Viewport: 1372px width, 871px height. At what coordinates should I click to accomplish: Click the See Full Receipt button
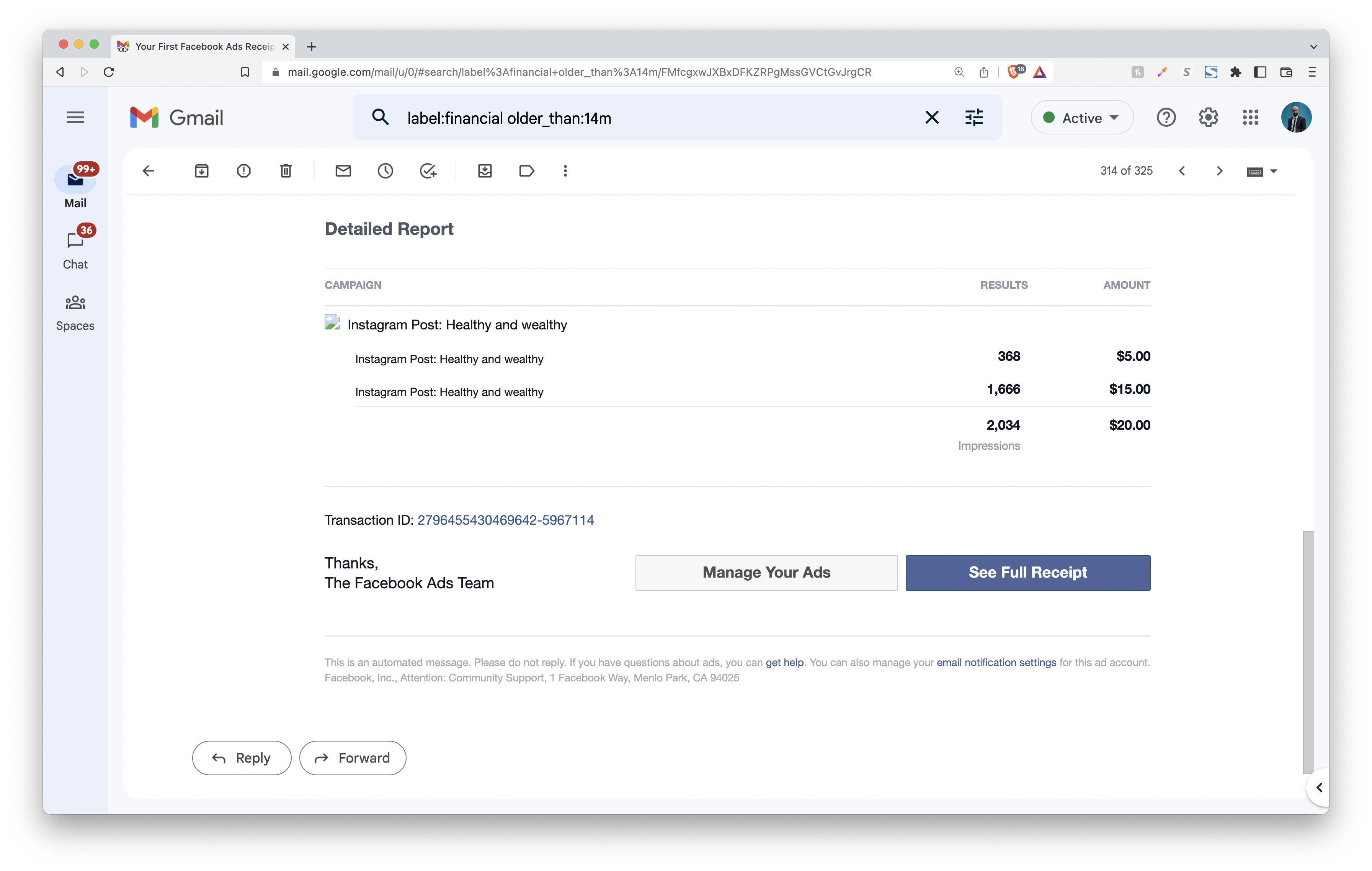point(1027,572)
